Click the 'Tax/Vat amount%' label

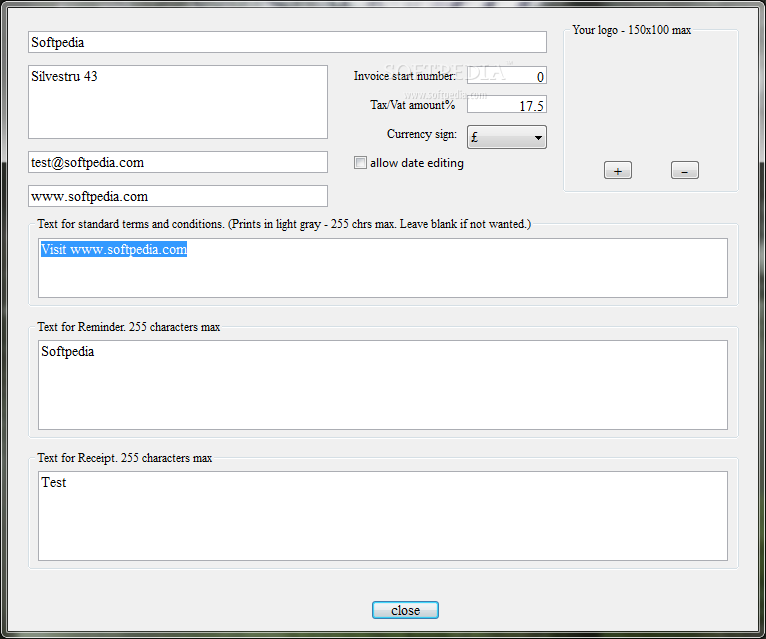click(x=412, y=105)
